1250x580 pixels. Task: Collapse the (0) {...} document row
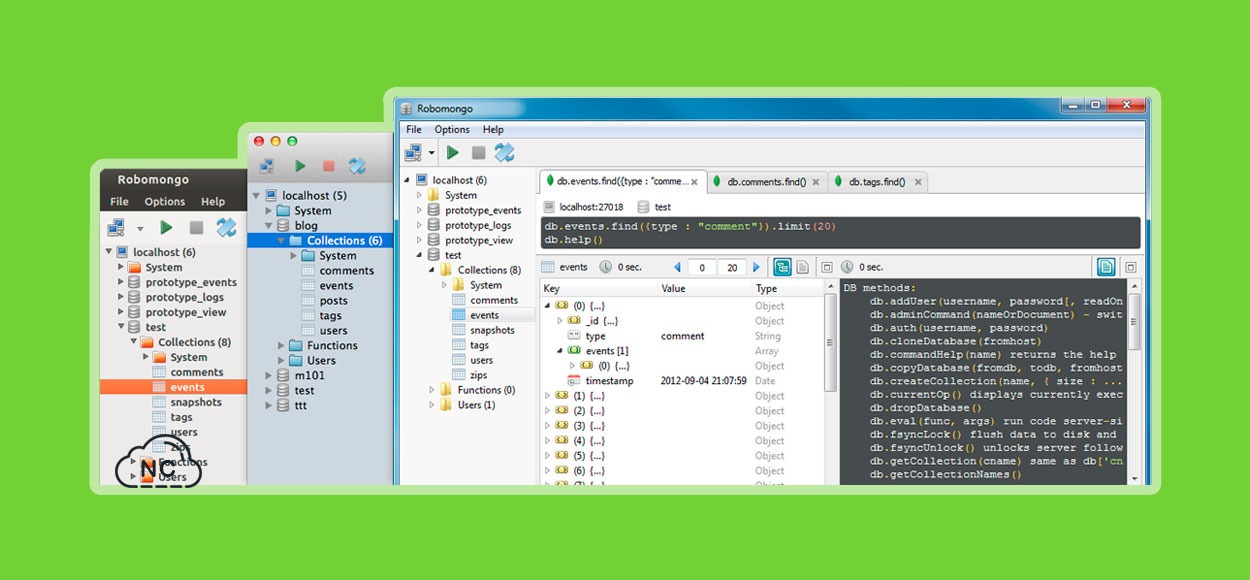548,305
